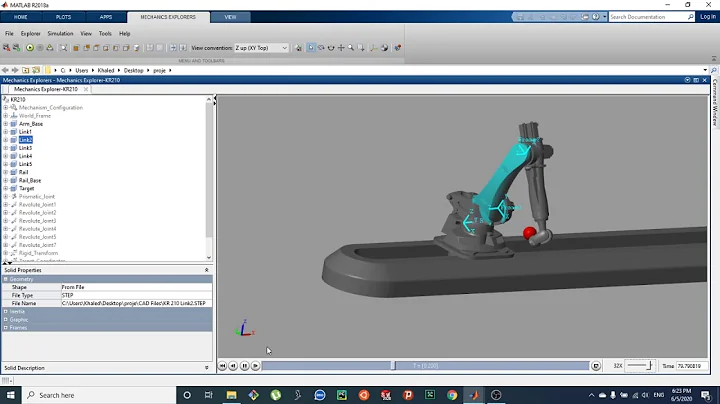Expand the Inertia properties section
The height and width of the screenshot is (404, 720).
click(x=6, y=311)
